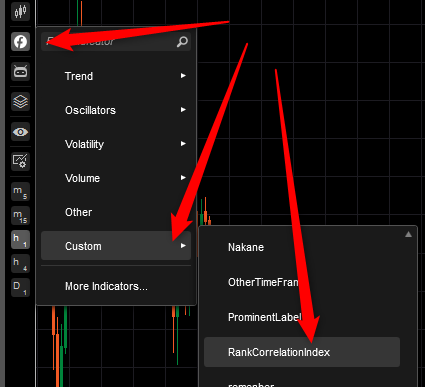
Task: Click the find indicator search field
Action: click(116, 42)
